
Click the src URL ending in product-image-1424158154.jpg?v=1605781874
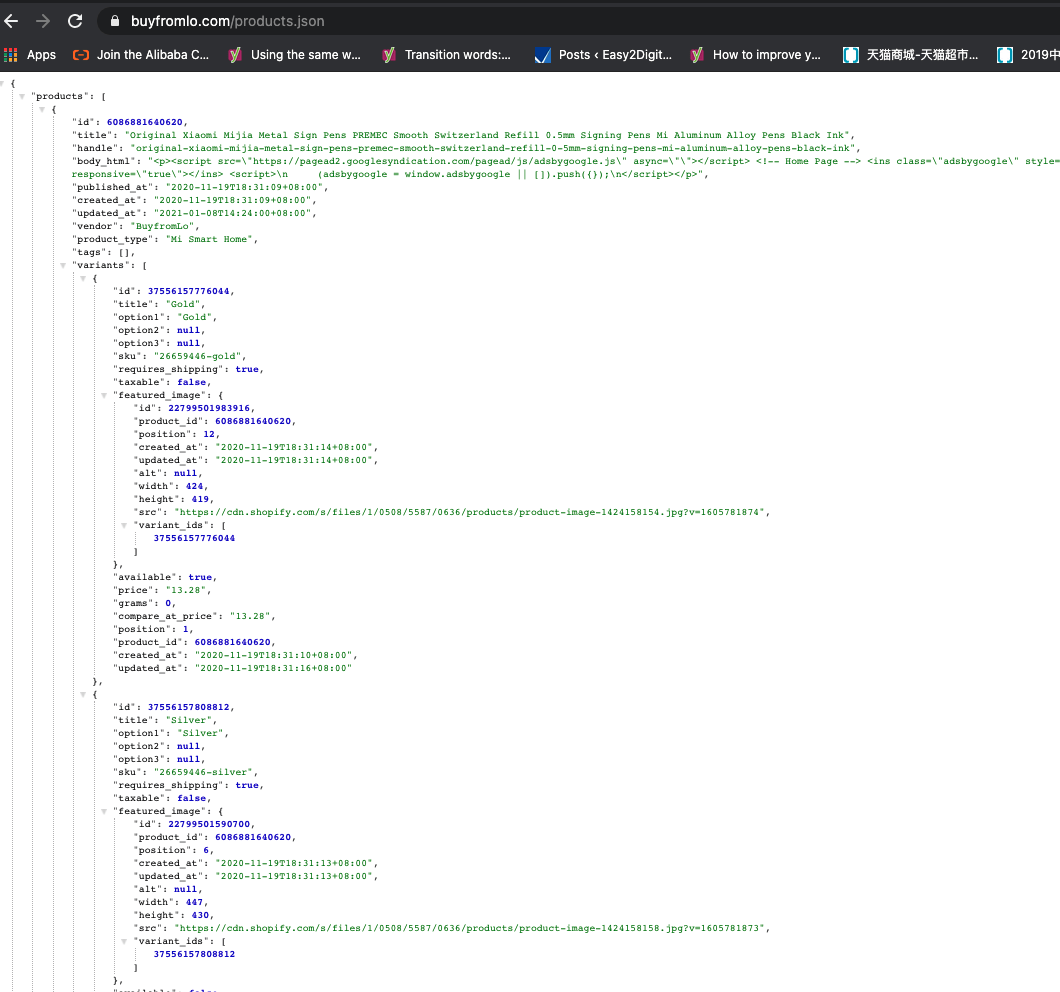(470, 512)
